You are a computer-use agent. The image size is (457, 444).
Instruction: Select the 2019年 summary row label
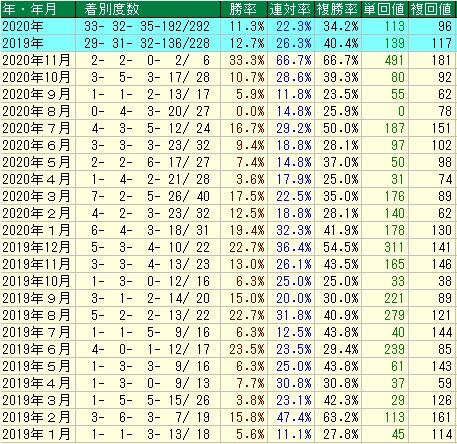click(x=23, y=43)
